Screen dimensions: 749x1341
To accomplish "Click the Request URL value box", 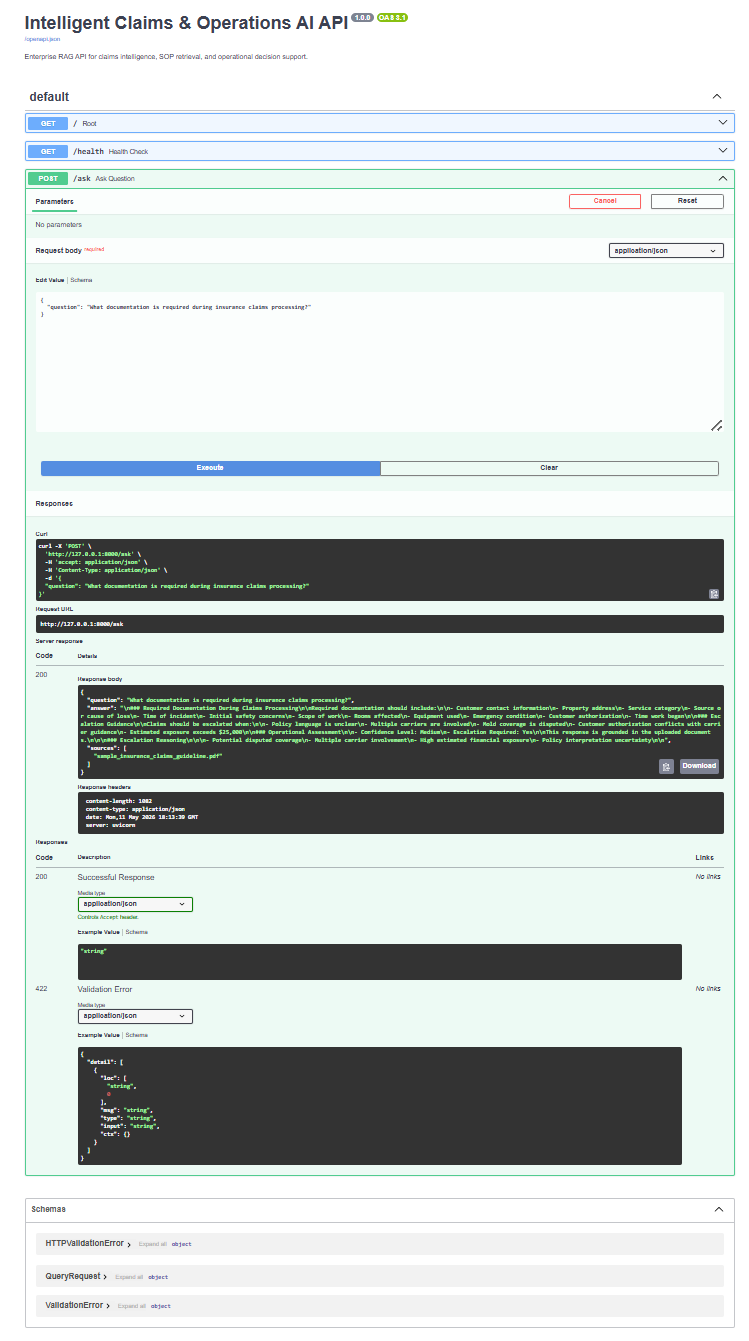I will pyautogui.click(x=380, y=624).
